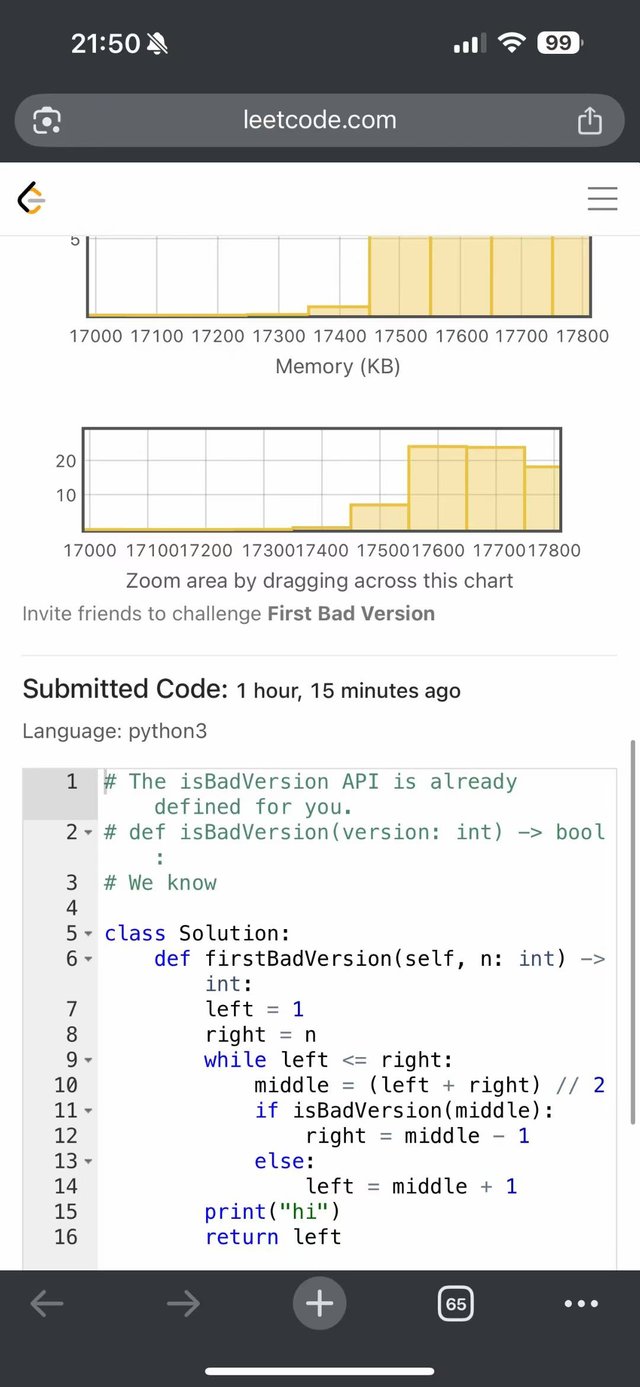Tap the leetcode.com address field
Image resolution: width=640 pixels, height=1387 pixels.
[x=320, y=121]
